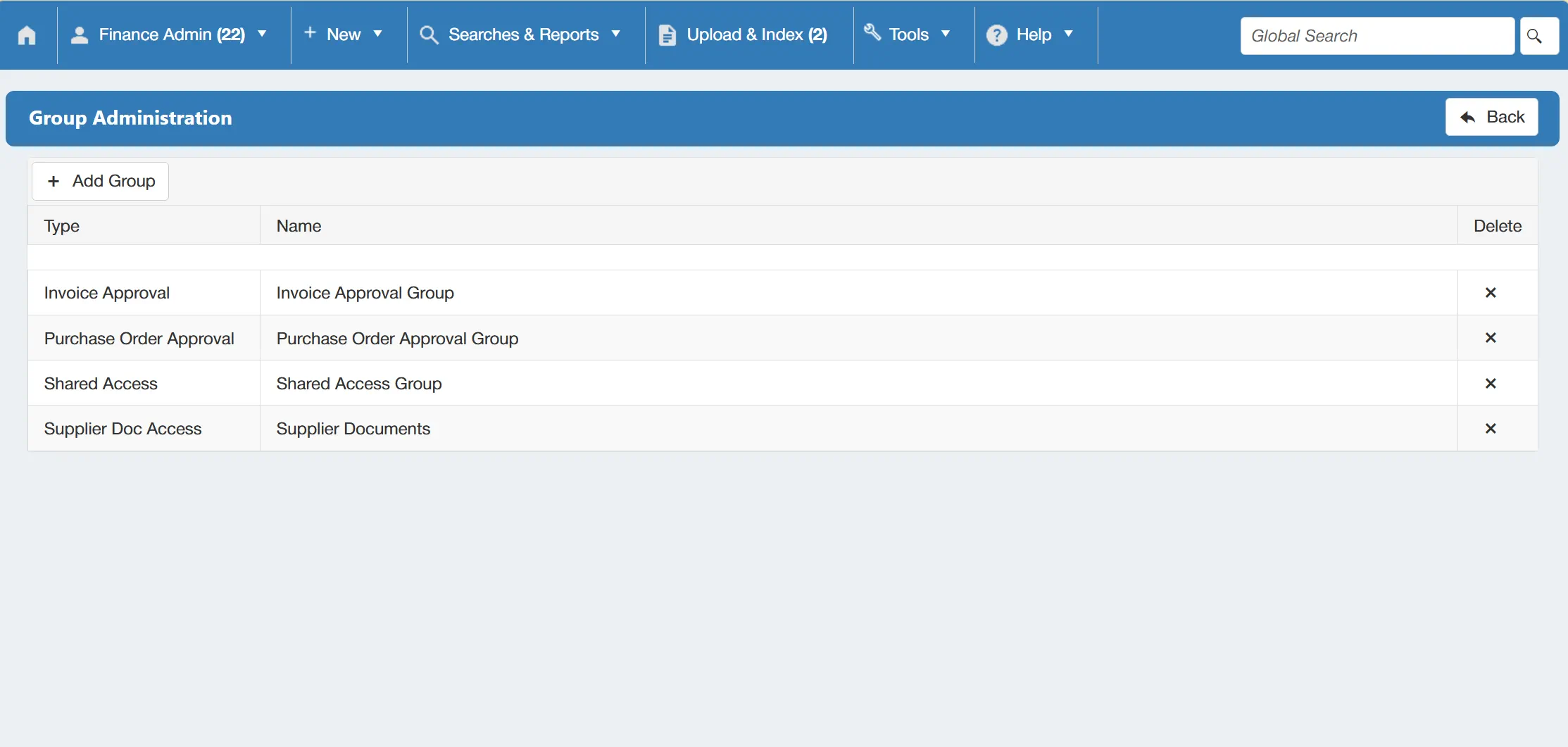The image size is (1568, 747).
Task: Select the Purchase Order Approval type cell
Action: (x=144, y=338)
